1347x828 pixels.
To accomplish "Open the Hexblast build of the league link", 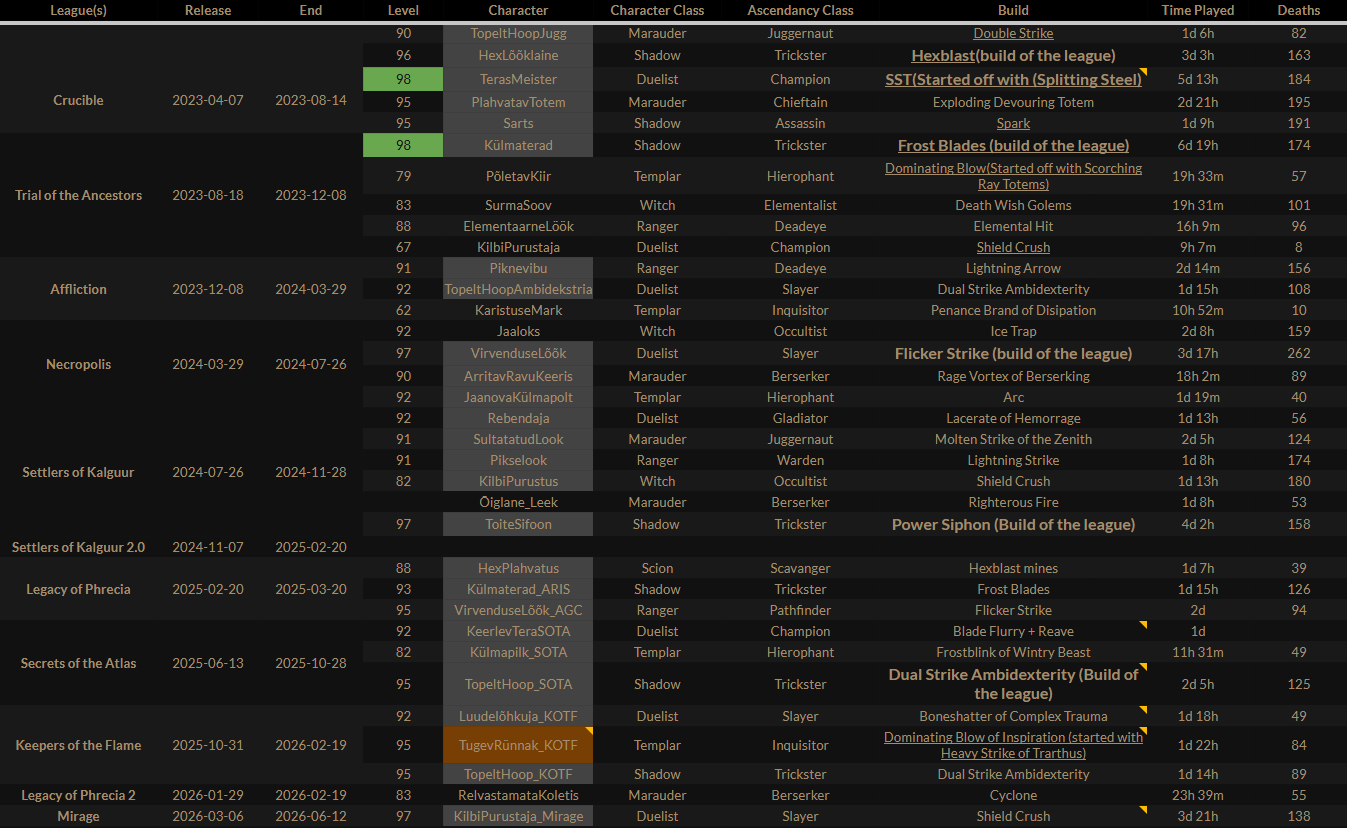I will pyautogui.click(x=1013, y=55).
